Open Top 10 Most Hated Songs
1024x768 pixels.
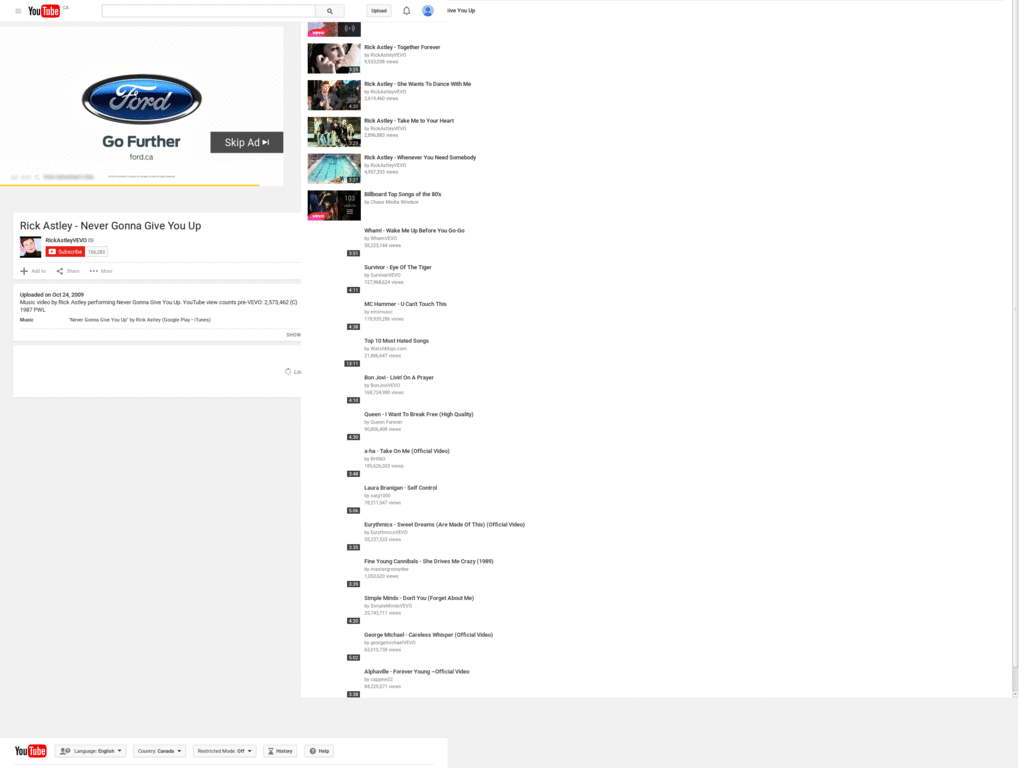click(x=396, y=341)
